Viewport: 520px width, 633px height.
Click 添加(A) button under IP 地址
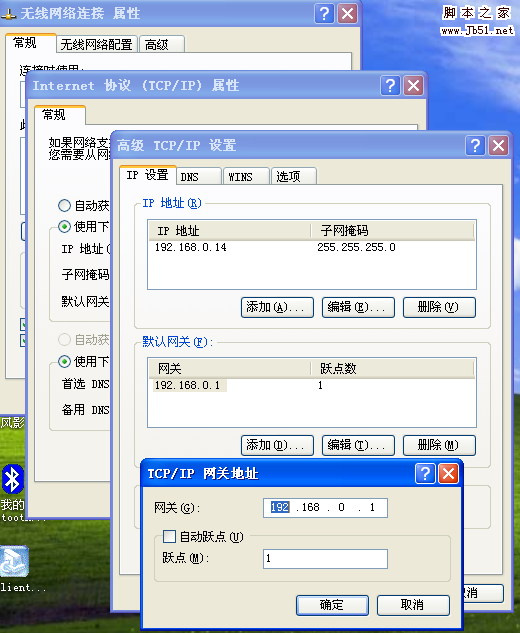click(277, 307)
